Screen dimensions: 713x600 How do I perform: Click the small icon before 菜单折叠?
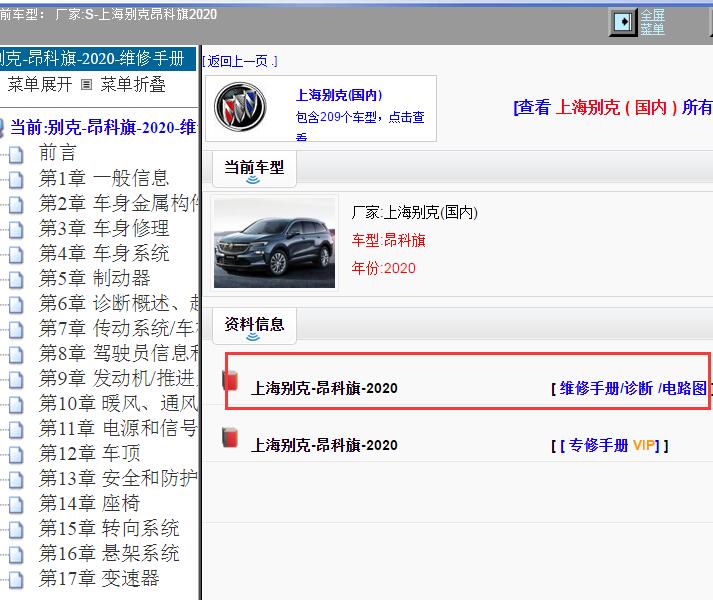(x=86, y=85)
